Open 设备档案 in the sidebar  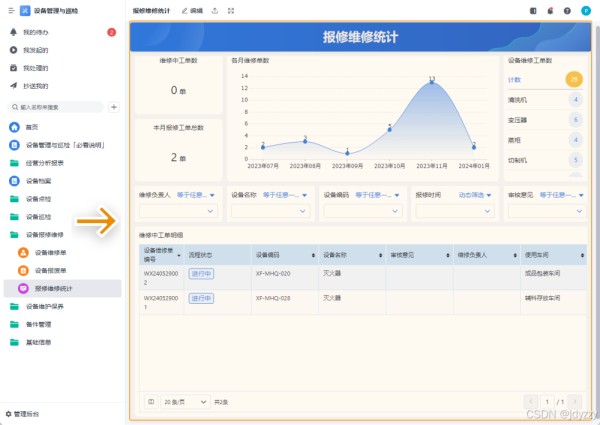pos(63,181)
